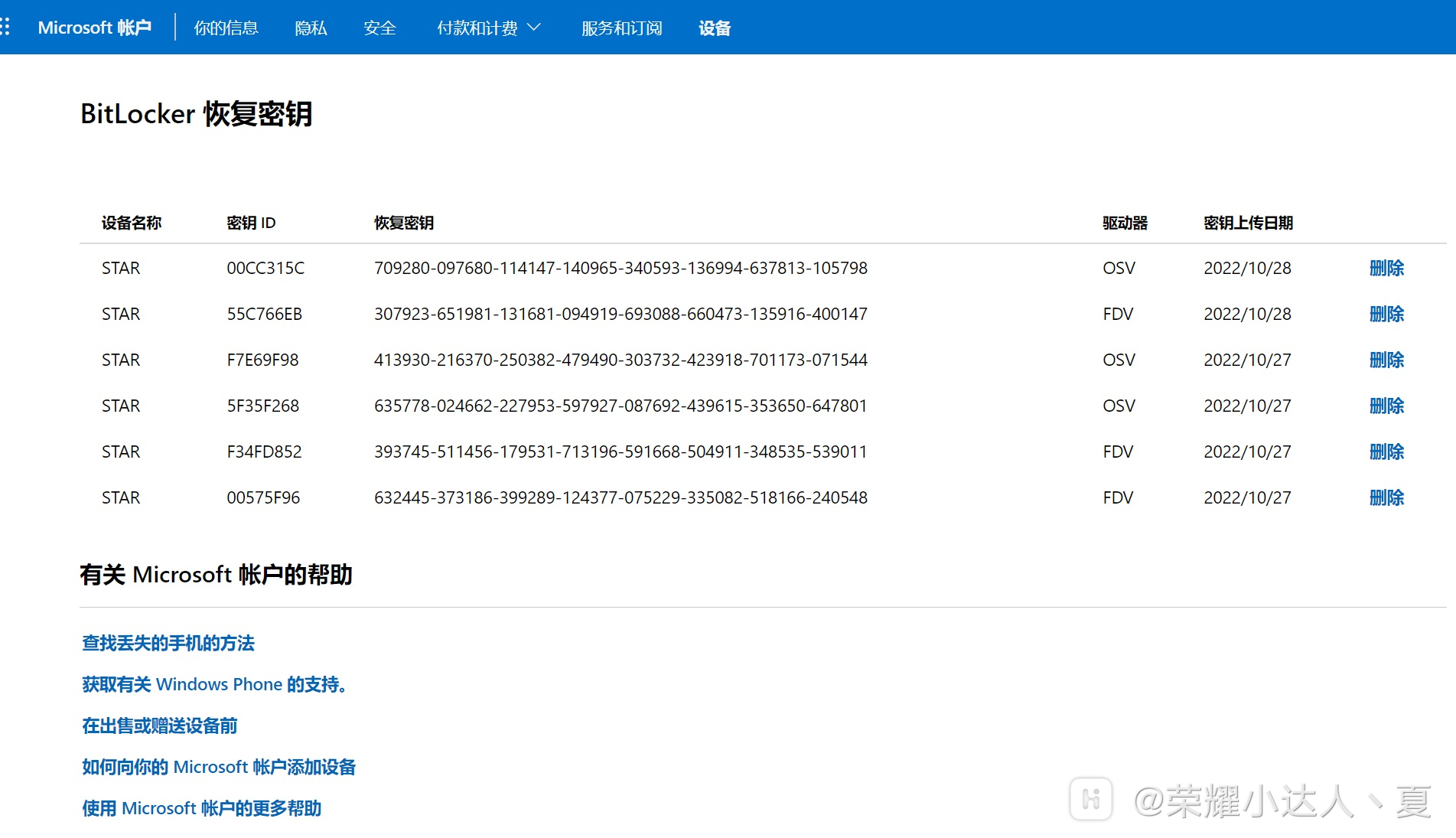This screenshot has width=1456, height=838.
Task: Click the watermark logo icon bottom right
Action: [1093, 798]
